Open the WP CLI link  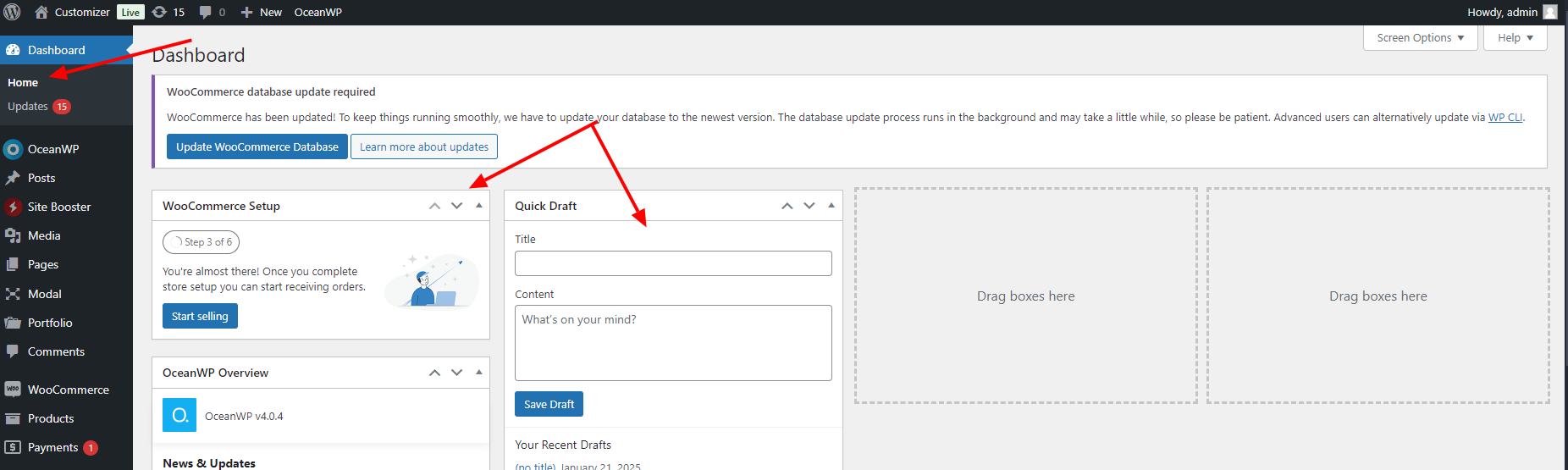pyautogui.click(x=1505, y=118)
